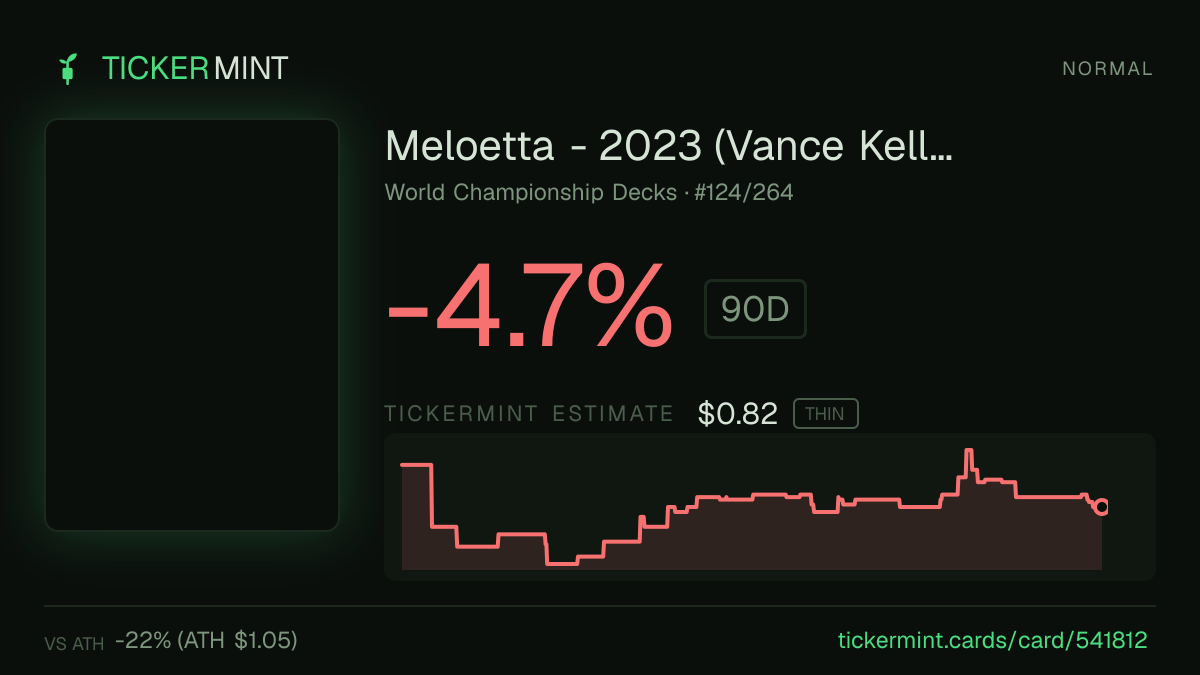The height and width of the screenshot is (675, 1200).
Task: Select the NORMAL label in top corner
Action: pyautogui.click(x=1107, y=69)
